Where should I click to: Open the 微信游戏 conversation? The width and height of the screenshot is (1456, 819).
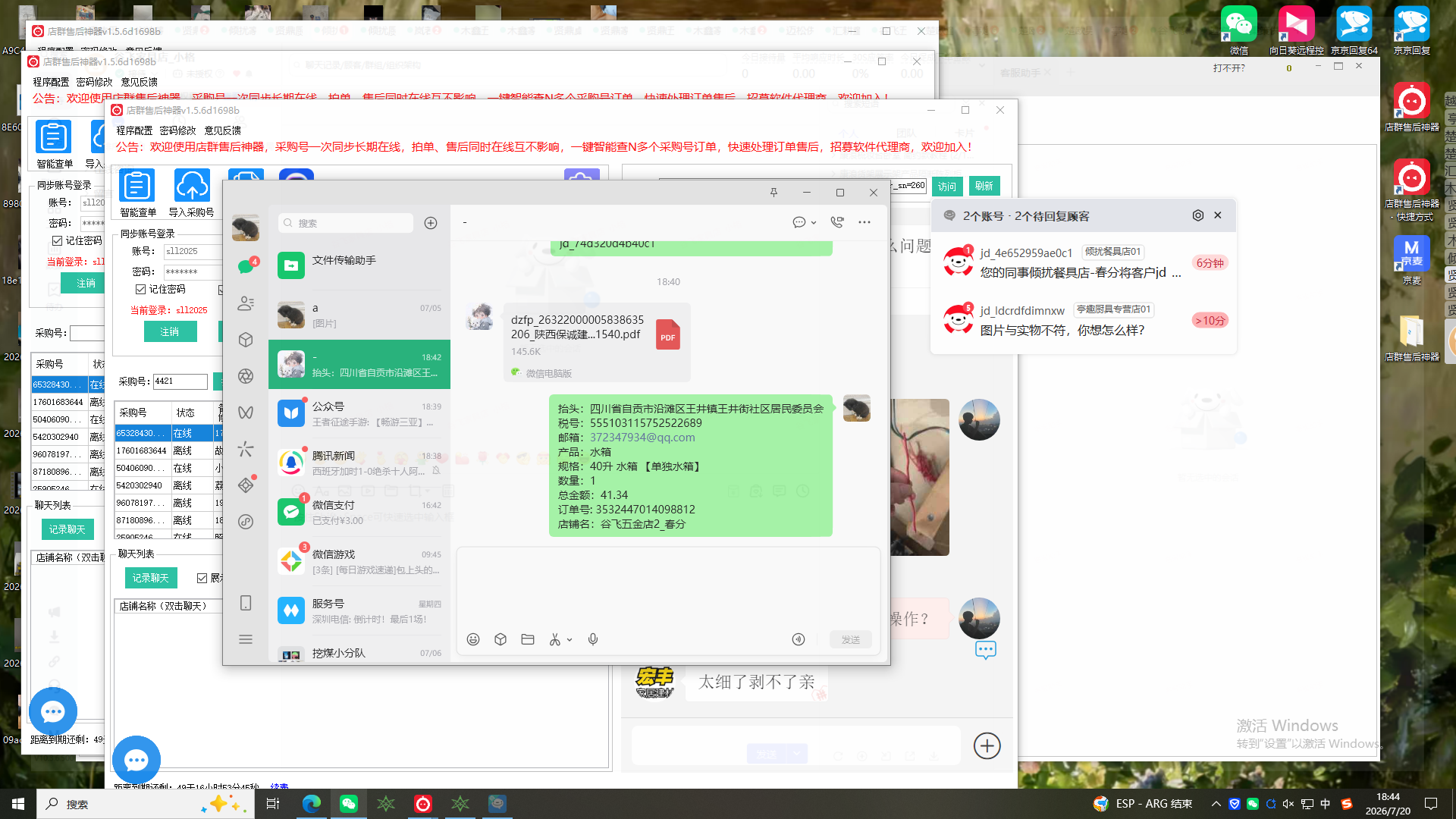point(359,561)
